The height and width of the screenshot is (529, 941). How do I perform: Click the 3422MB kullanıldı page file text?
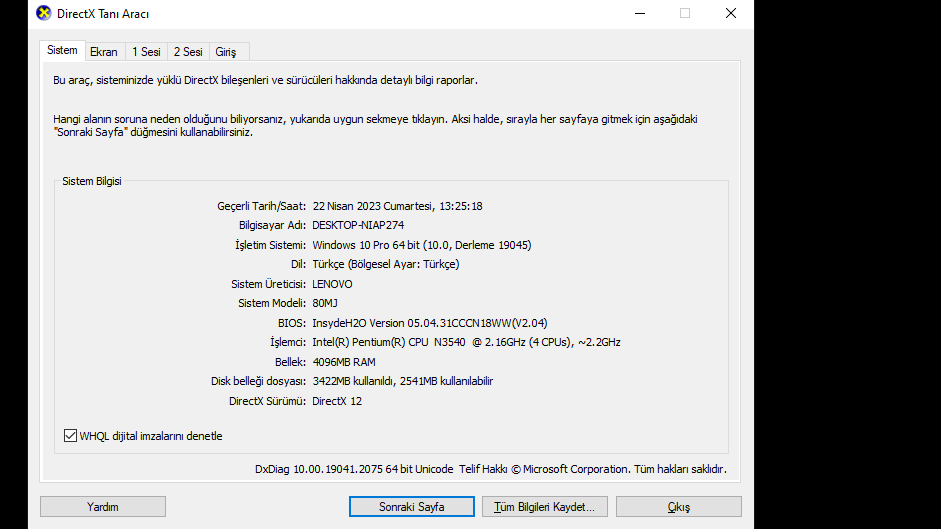(403, 381)
